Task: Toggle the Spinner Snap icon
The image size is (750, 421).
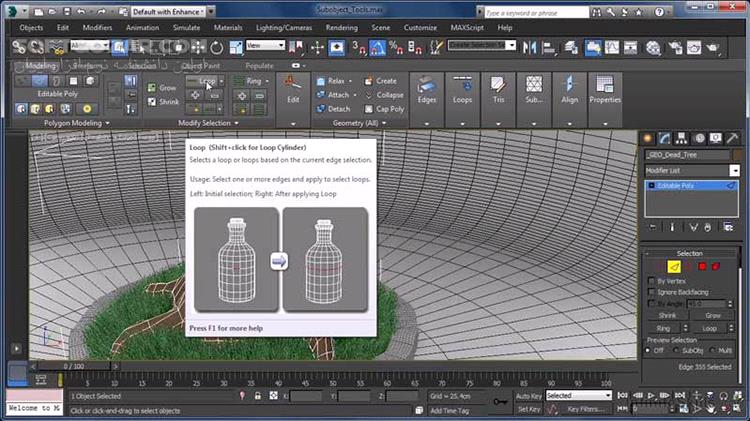Action: (x=415, y=47)
